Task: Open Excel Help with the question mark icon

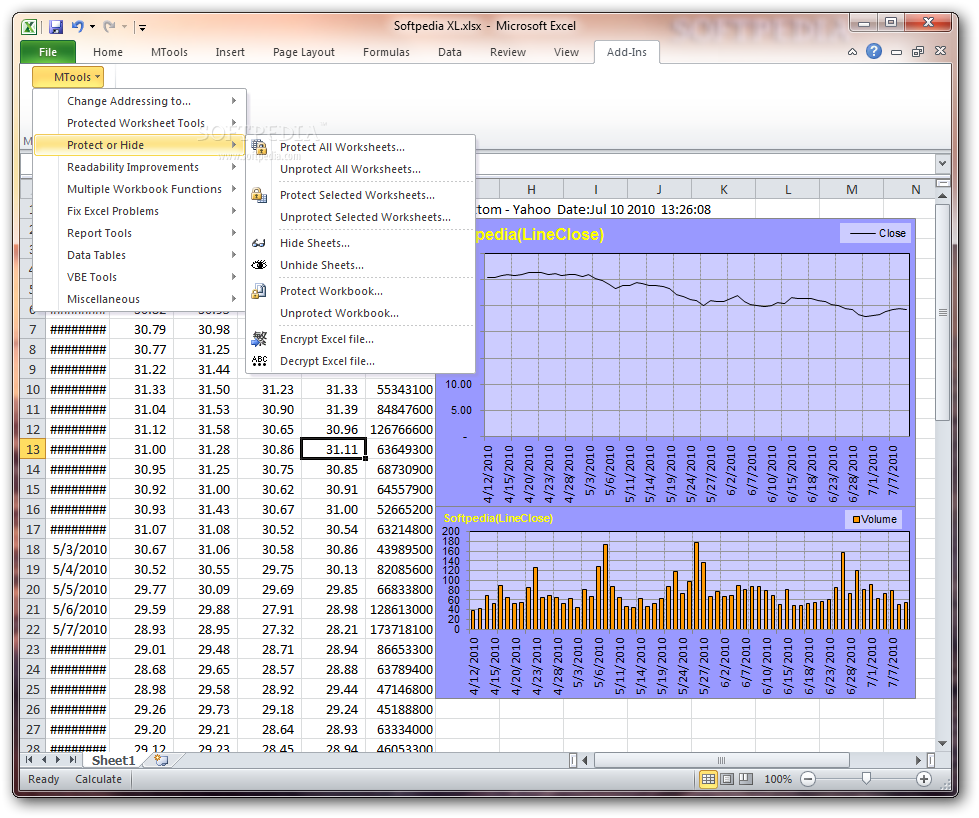Action: tap(874, 52)
